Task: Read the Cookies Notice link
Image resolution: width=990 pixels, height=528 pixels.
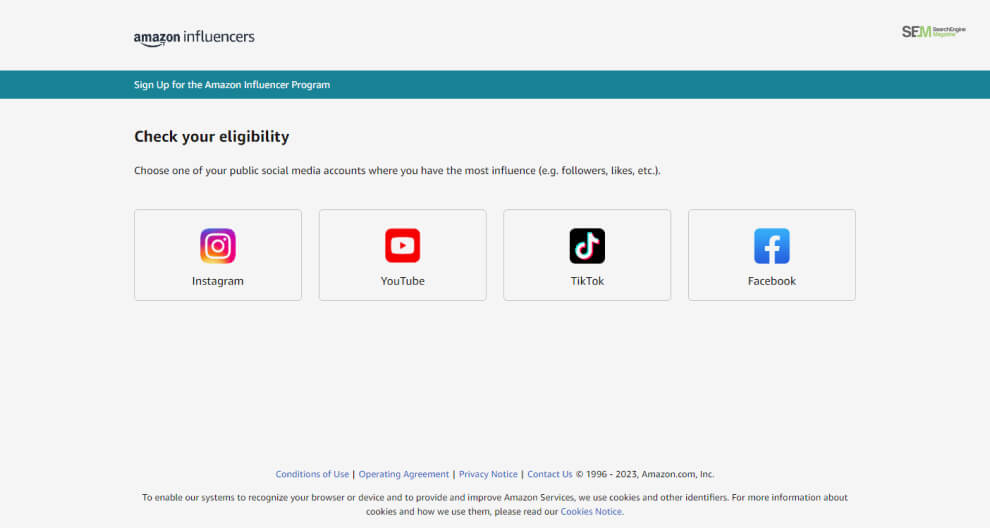Action: point(592,512)
